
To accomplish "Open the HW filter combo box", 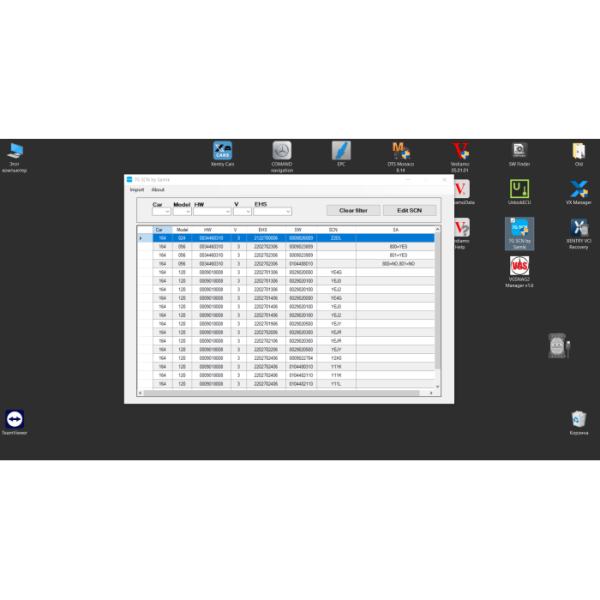I will (212, 212).
